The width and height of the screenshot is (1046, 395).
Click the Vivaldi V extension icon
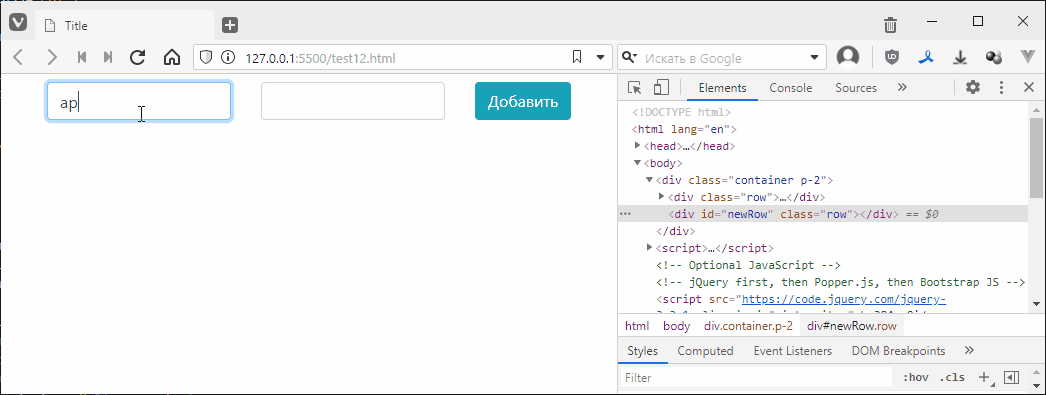(x=1027, y=57)
